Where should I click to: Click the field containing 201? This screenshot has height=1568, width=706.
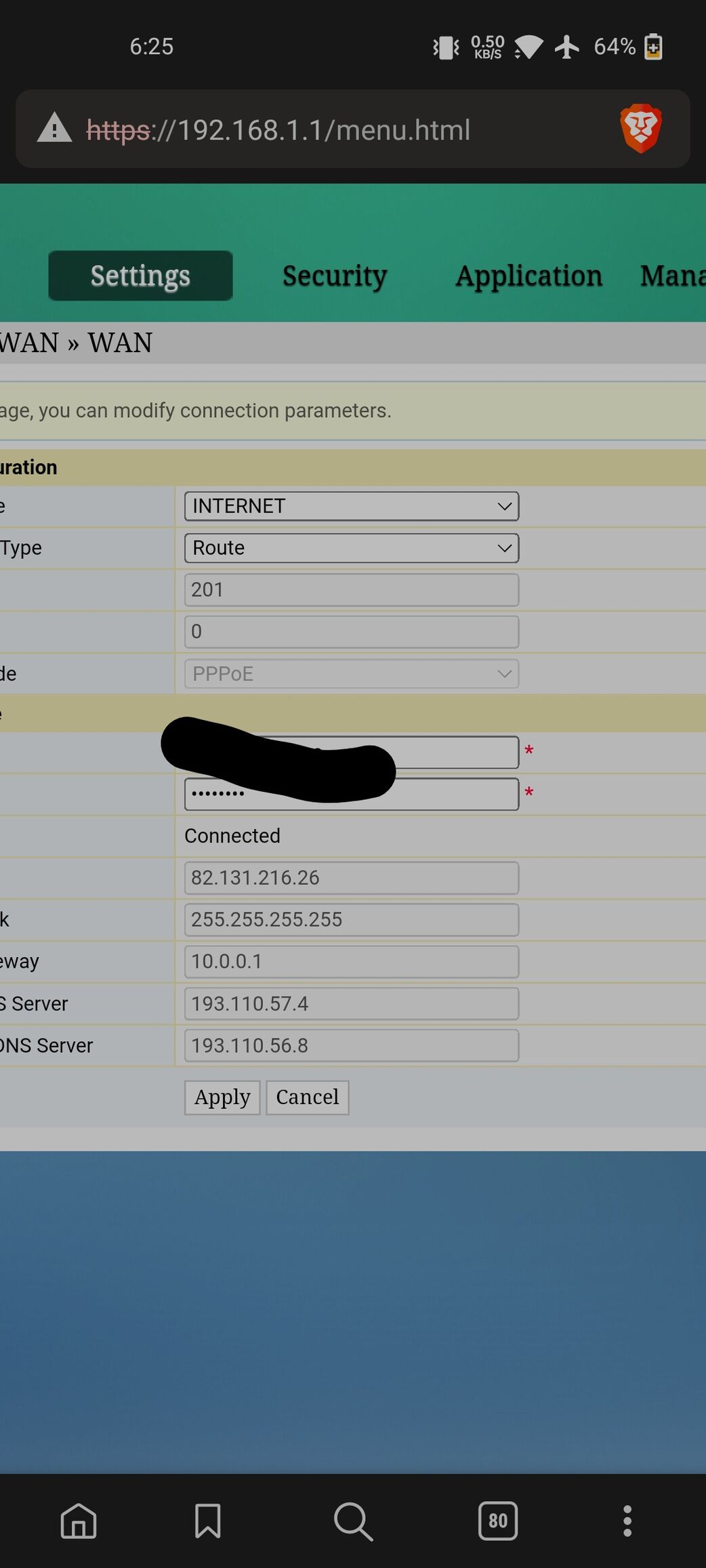[352, 590]
